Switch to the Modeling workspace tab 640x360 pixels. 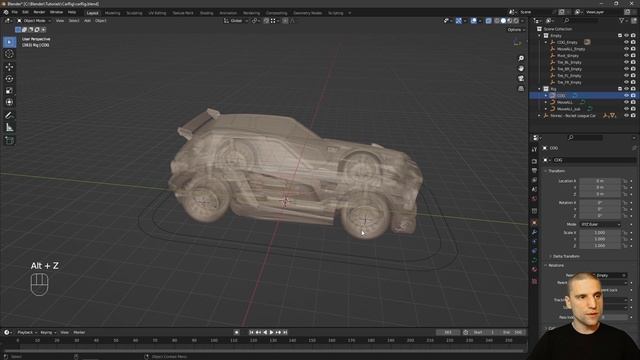(x=113, y=13)
